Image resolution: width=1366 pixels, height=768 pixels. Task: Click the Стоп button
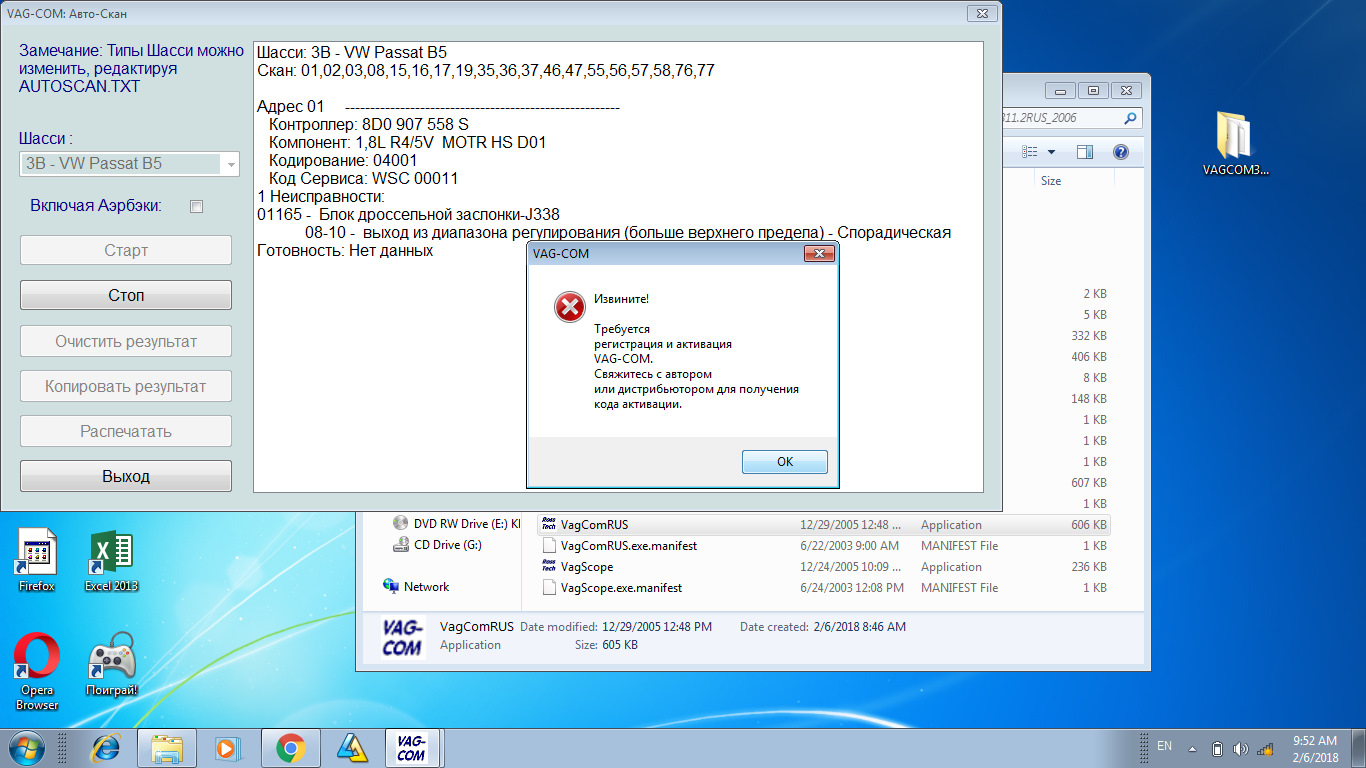click(126, 295)
